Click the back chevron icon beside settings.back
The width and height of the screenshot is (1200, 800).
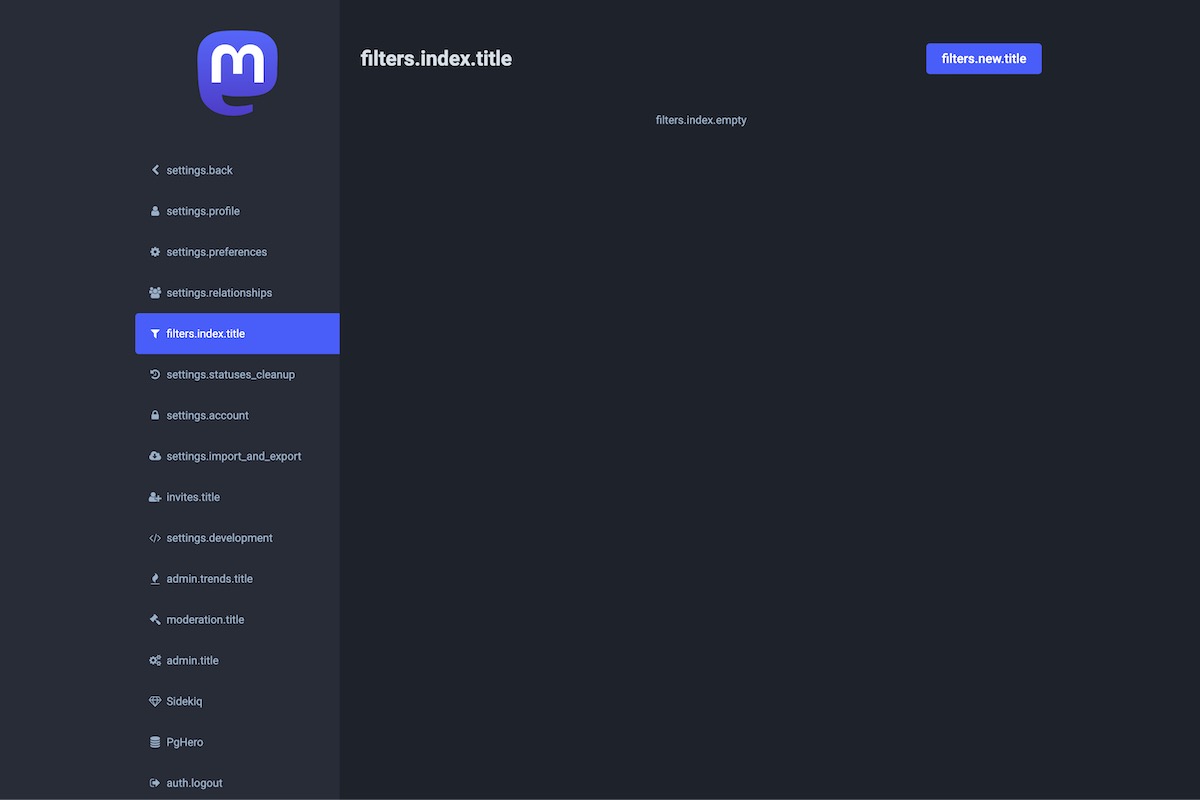[x=155, y=170]
